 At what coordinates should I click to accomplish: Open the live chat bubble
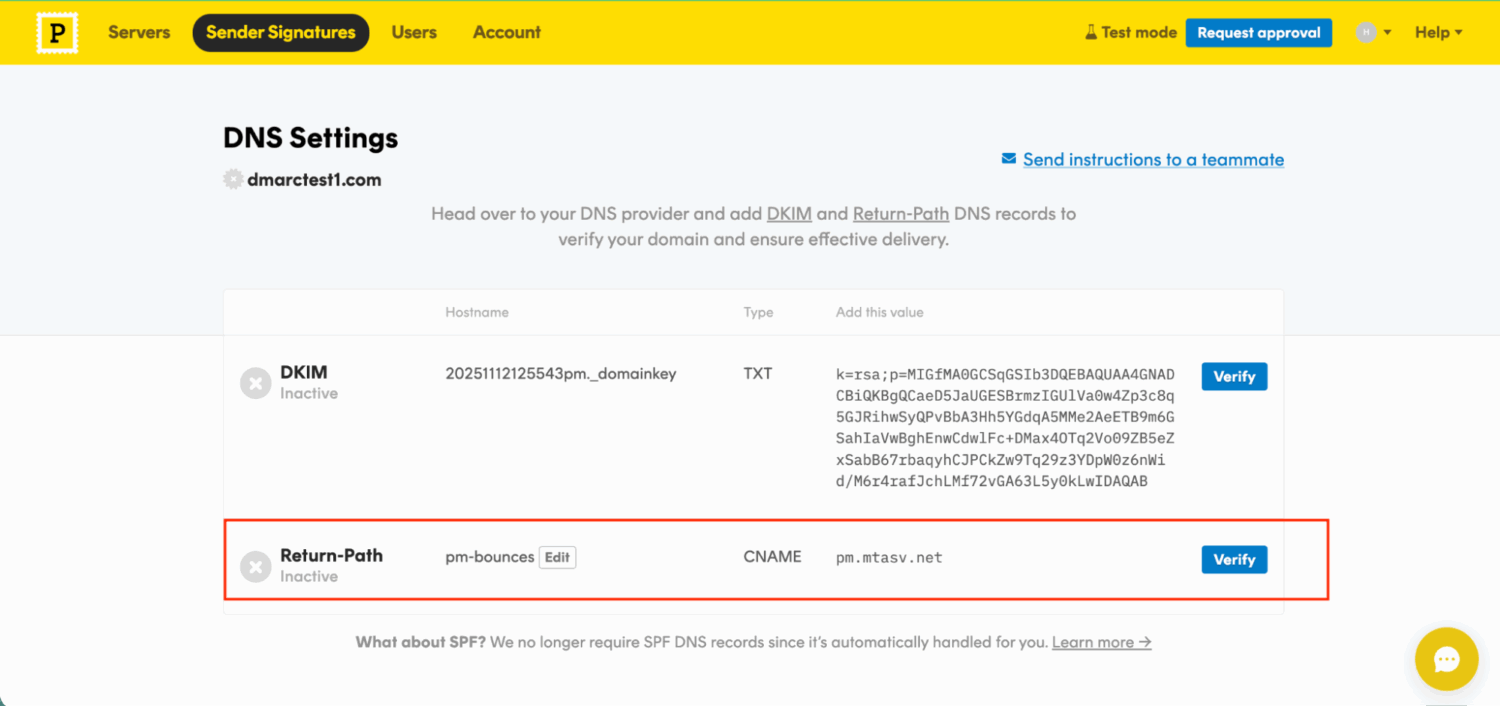[1446, 659]
